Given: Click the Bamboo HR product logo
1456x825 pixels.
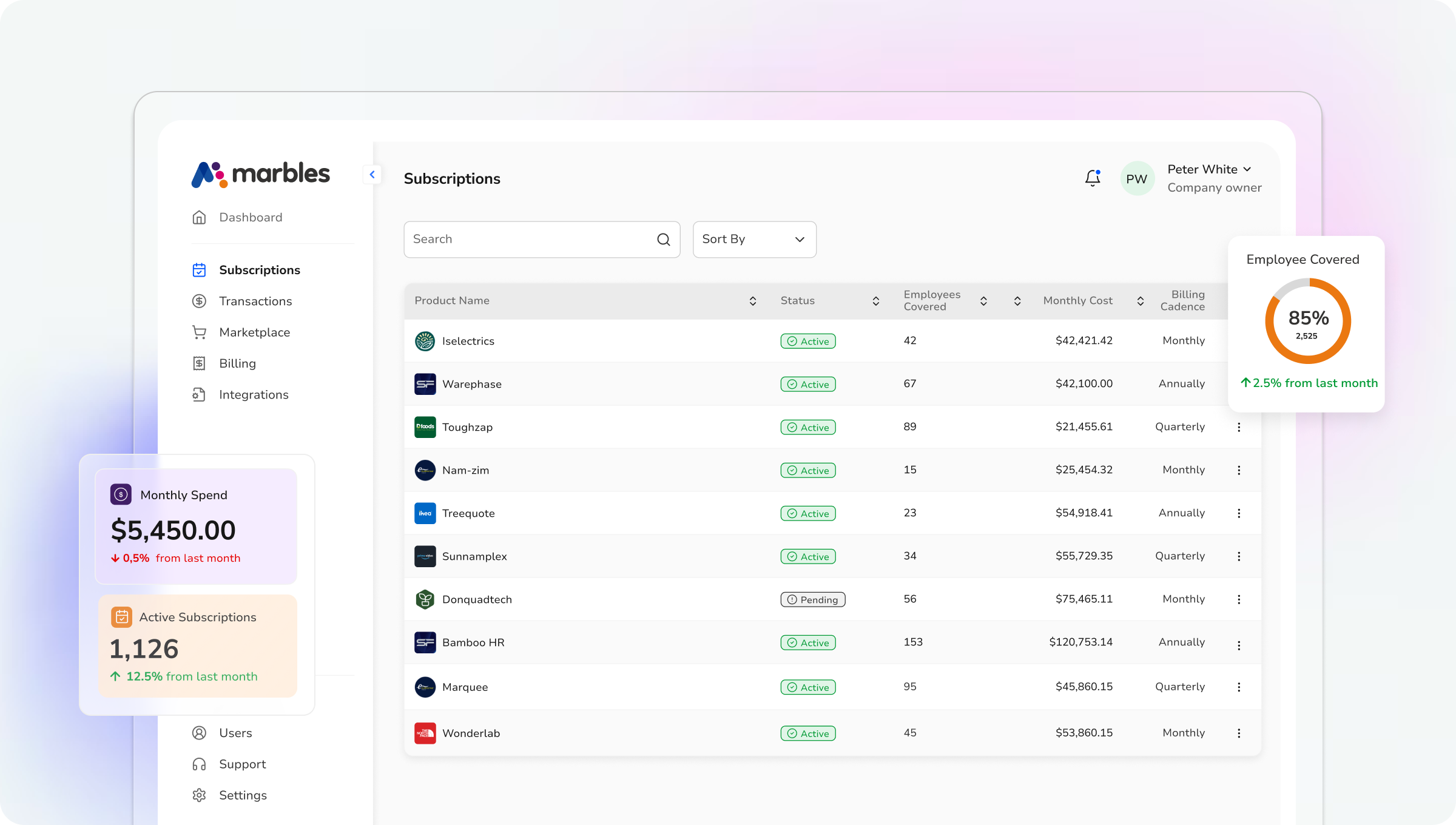Looking at the screenshot, I should click(x=425, y=642).
